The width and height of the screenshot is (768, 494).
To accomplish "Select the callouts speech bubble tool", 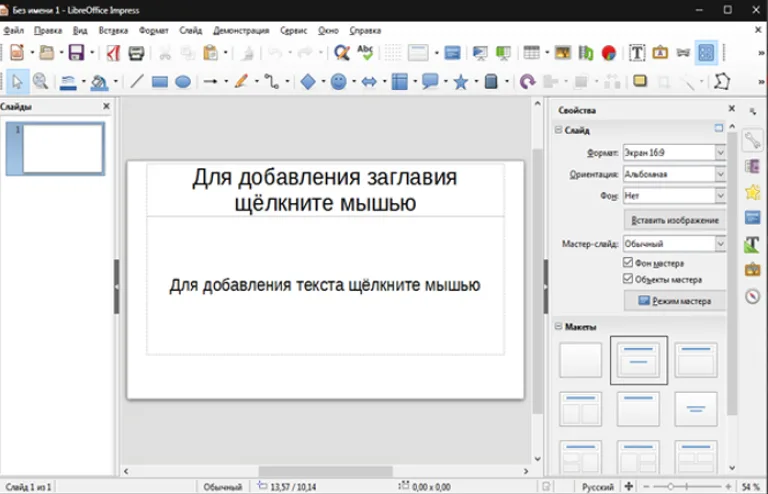I will pos(430,81).
